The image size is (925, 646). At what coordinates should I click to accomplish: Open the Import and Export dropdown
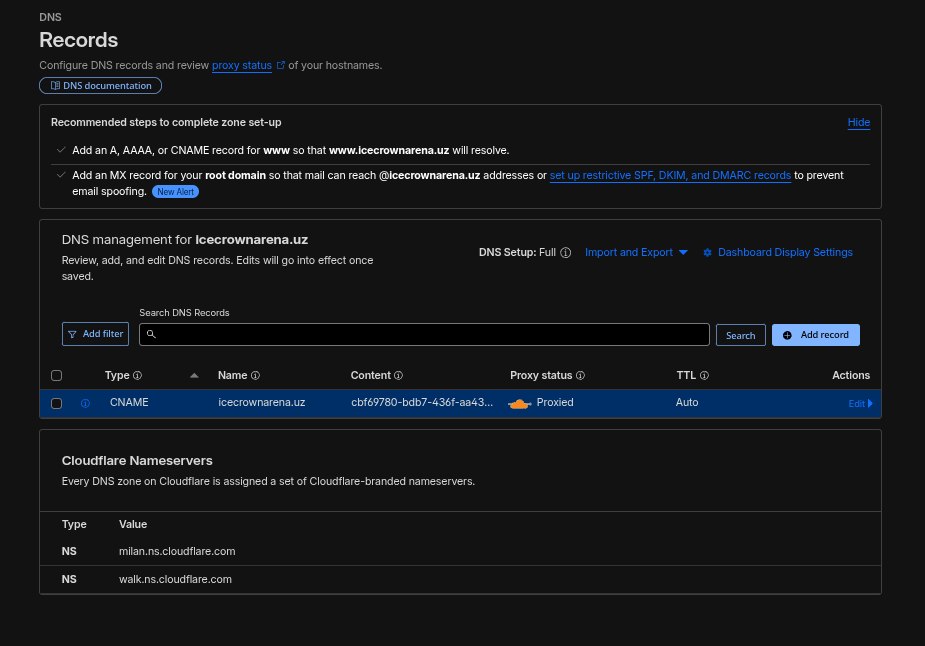(636, 253)
